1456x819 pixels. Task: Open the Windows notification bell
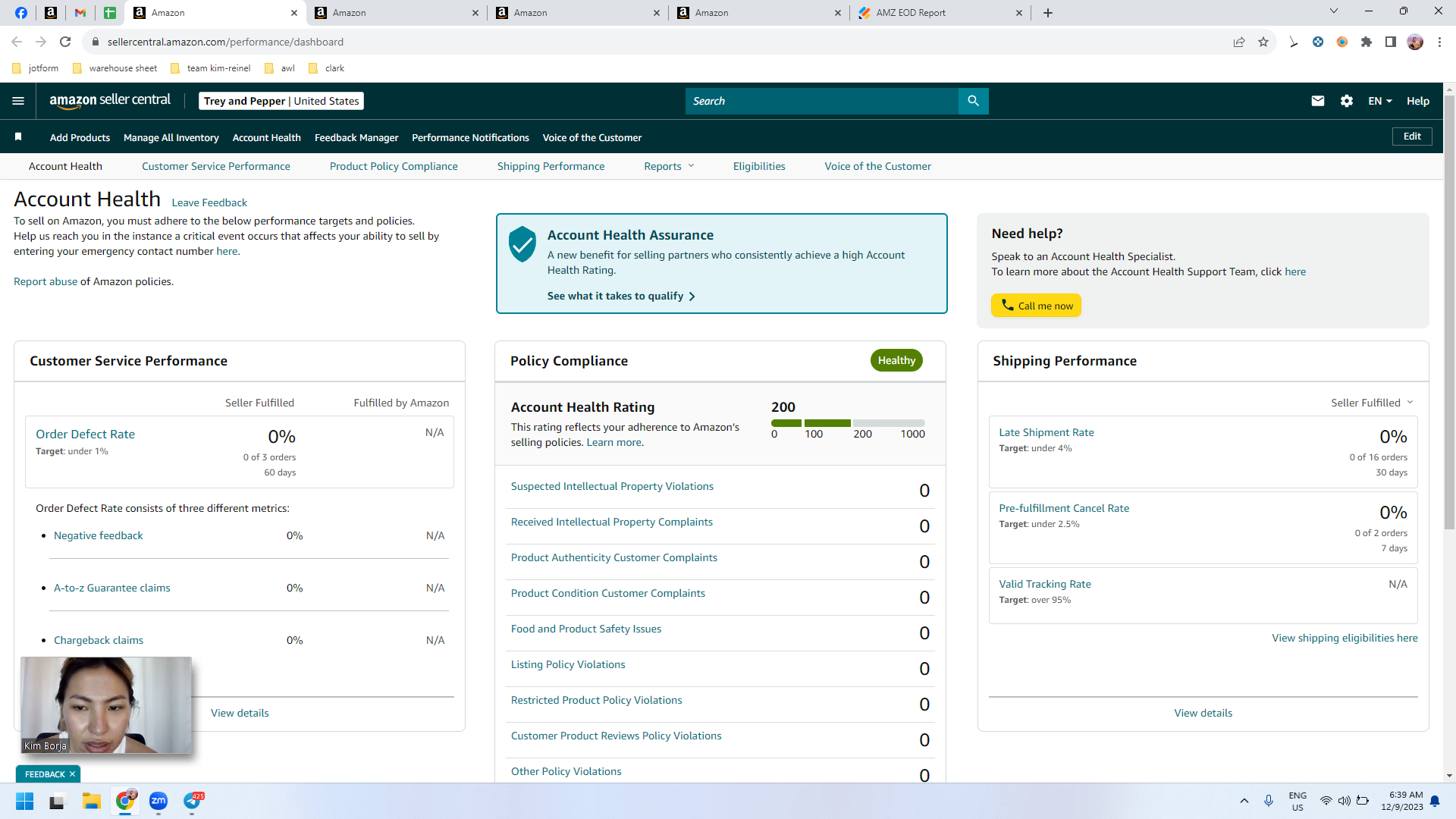click(1435, 801)
